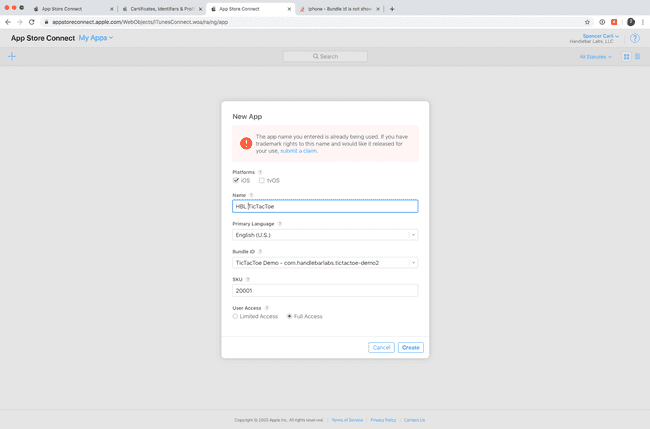Select Limited Access radio button

235,316
